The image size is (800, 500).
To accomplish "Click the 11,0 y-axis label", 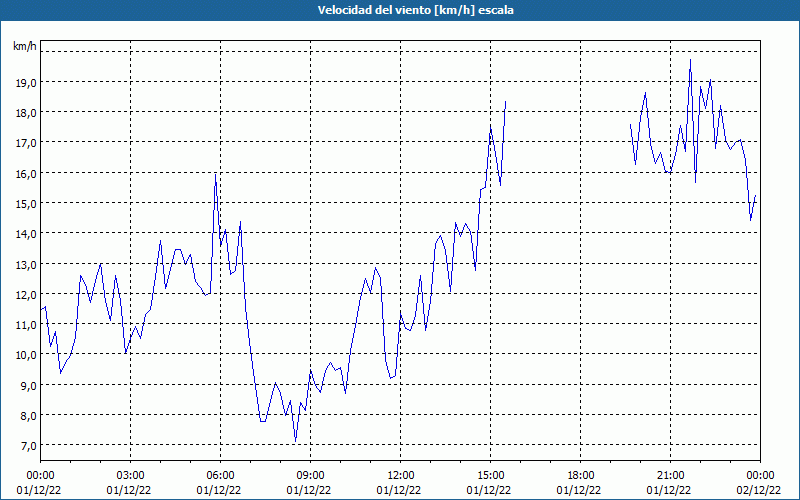I will [26, 324].
